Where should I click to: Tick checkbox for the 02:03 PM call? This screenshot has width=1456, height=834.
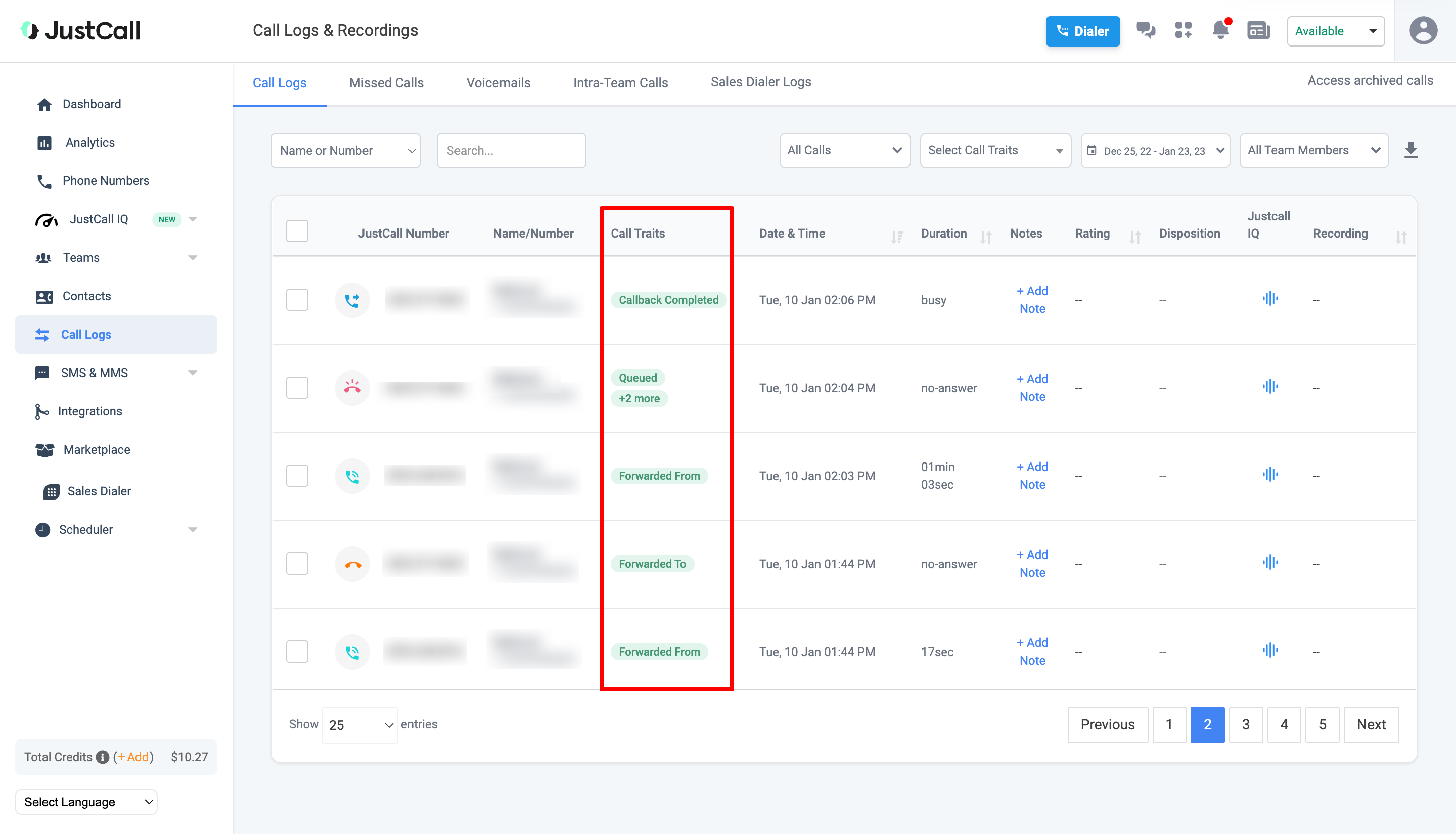297,476
